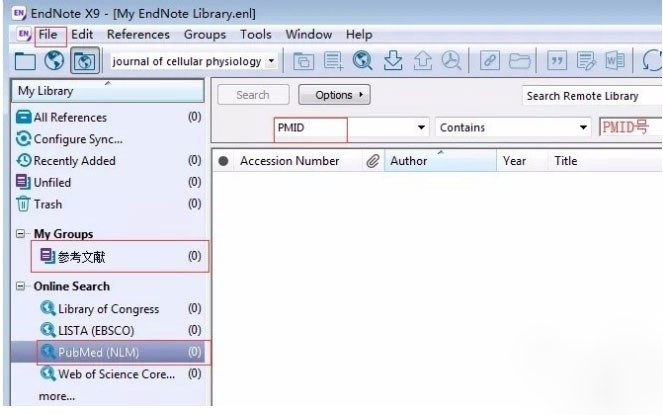Select Trash group

click(x=109, y=204)
